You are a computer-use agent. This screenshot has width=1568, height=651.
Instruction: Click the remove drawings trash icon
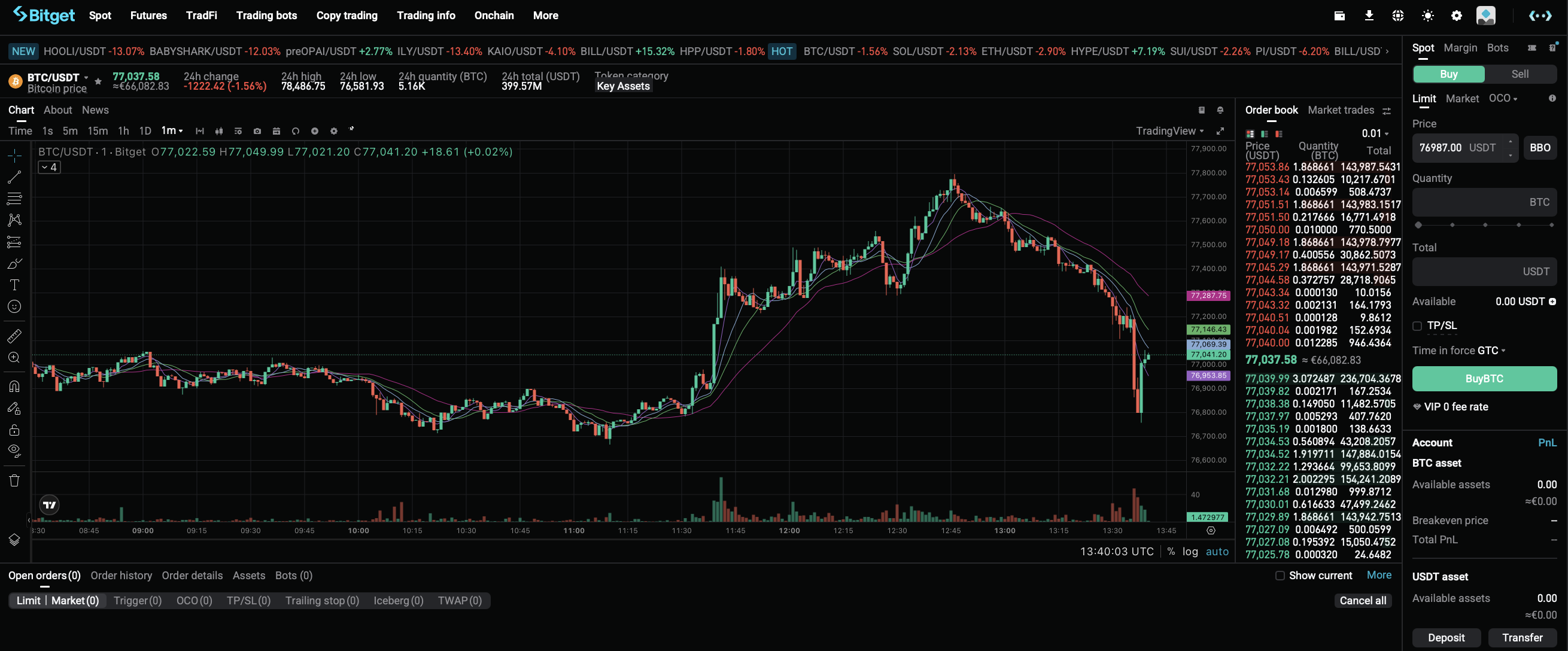coord(14,480)
